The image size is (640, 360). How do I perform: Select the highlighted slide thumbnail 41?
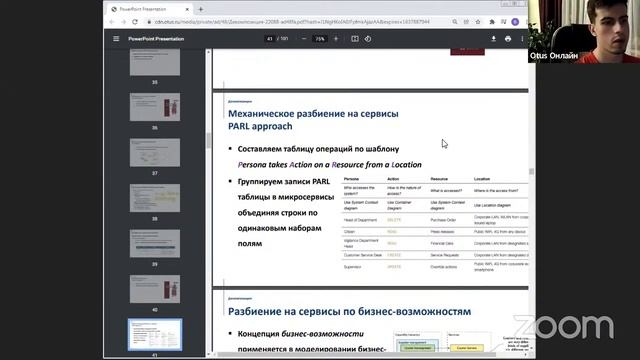[155, 335]
